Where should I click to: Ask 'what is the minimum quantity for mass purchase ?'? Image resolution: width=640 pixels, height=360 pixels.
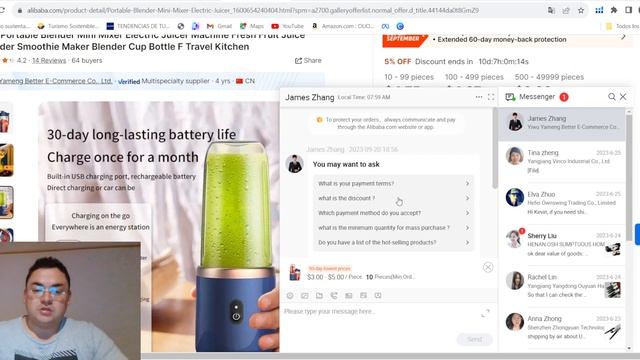tap(394, 228)
